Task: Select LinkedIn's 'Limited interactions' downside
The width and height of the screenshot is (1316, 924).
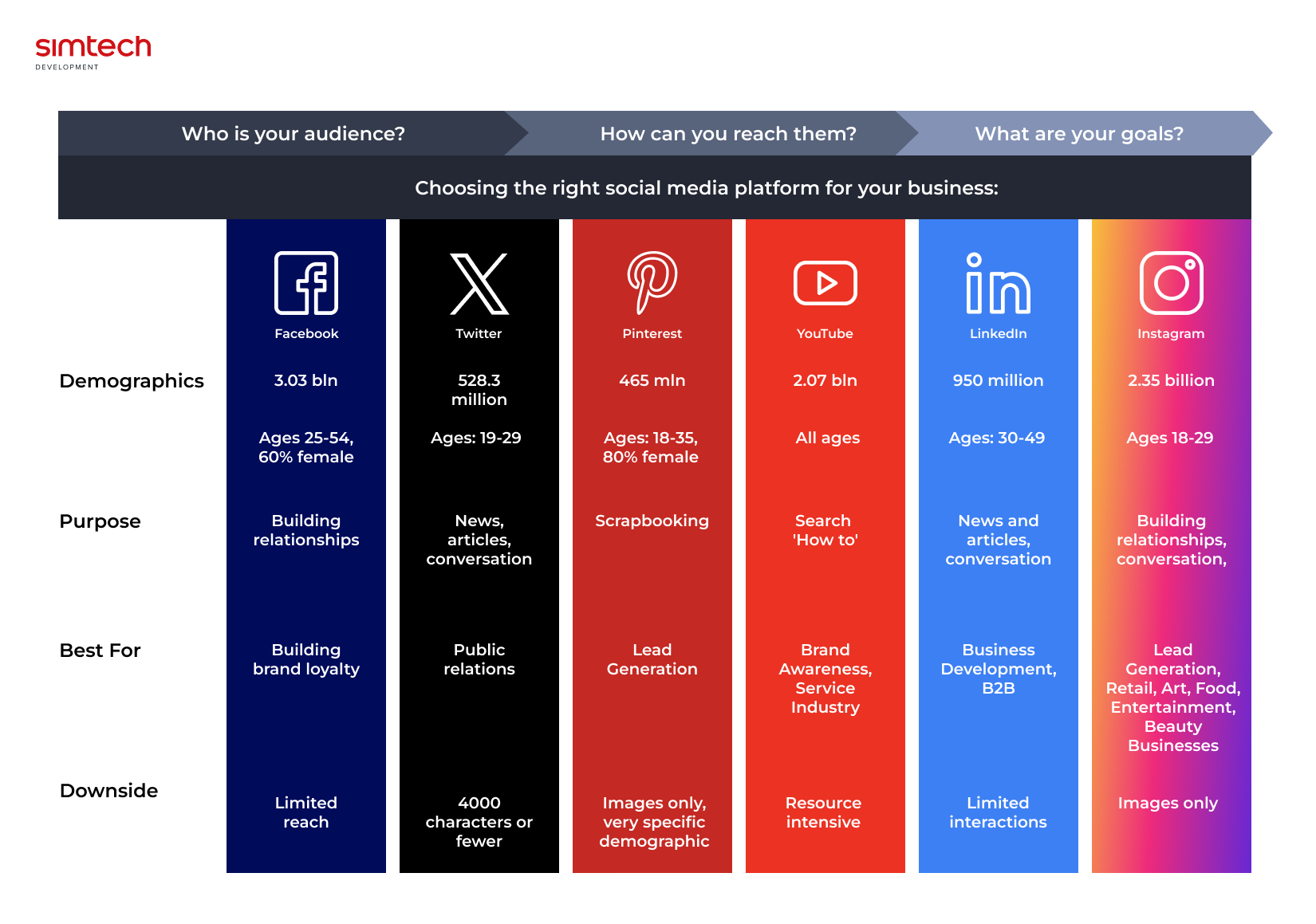Action: tap(999, 812)
